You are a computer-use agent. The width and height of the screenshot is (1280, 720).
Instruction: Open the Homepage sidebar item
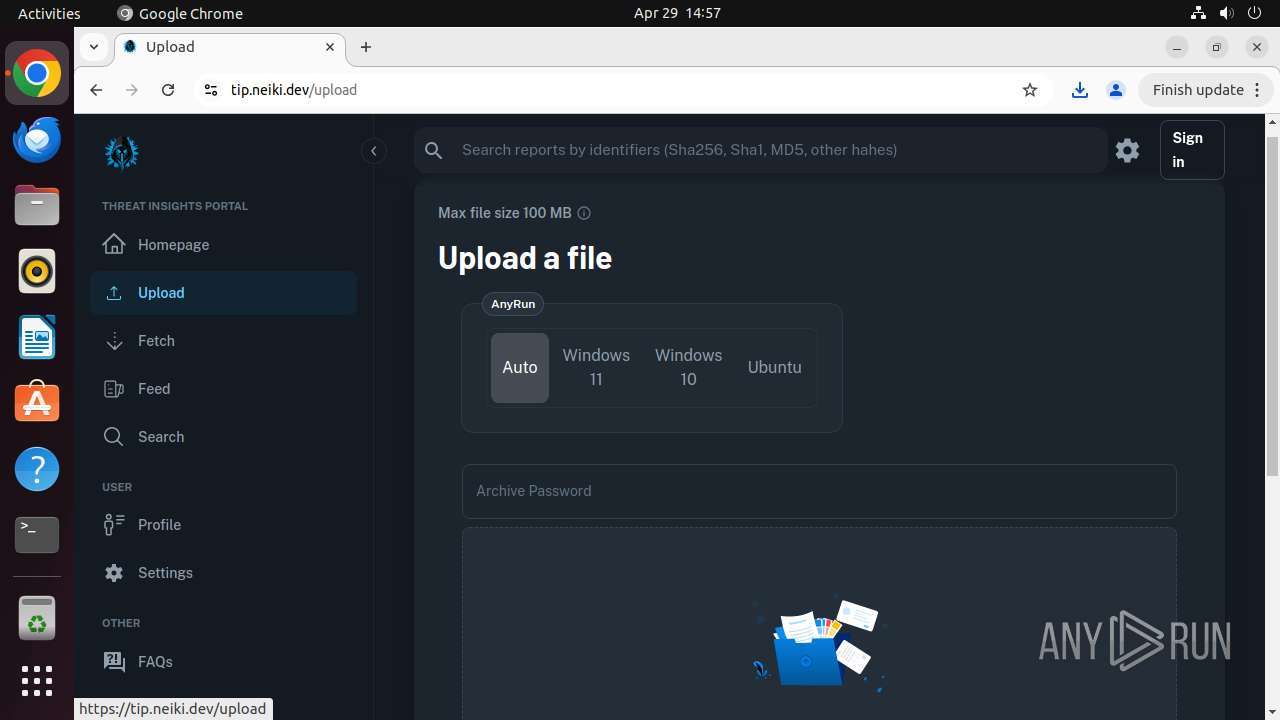223,245
